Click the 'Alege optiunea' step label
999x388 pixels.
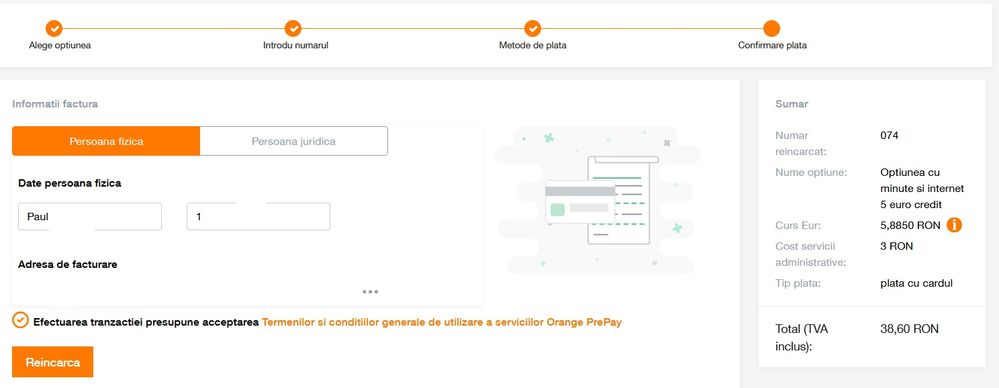pos(60,46)
